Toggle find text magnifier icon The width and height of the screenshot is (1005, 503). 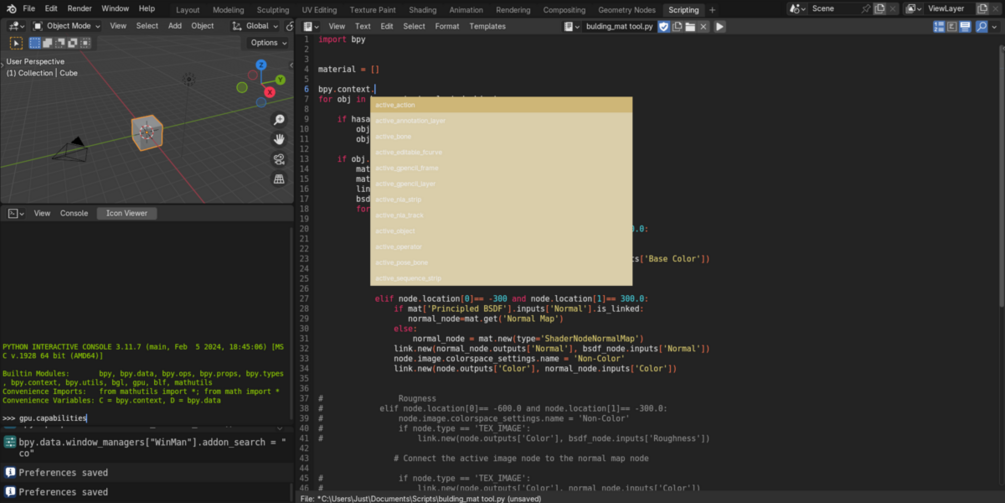981,26
